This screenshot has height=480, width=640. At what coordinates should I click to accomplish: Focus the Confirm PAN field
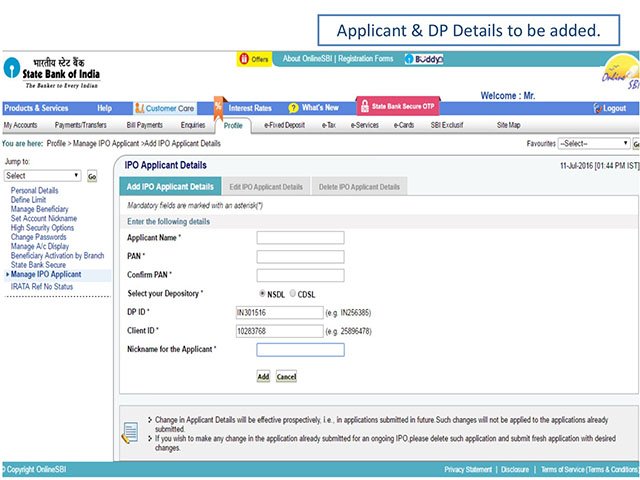[300, 275]
